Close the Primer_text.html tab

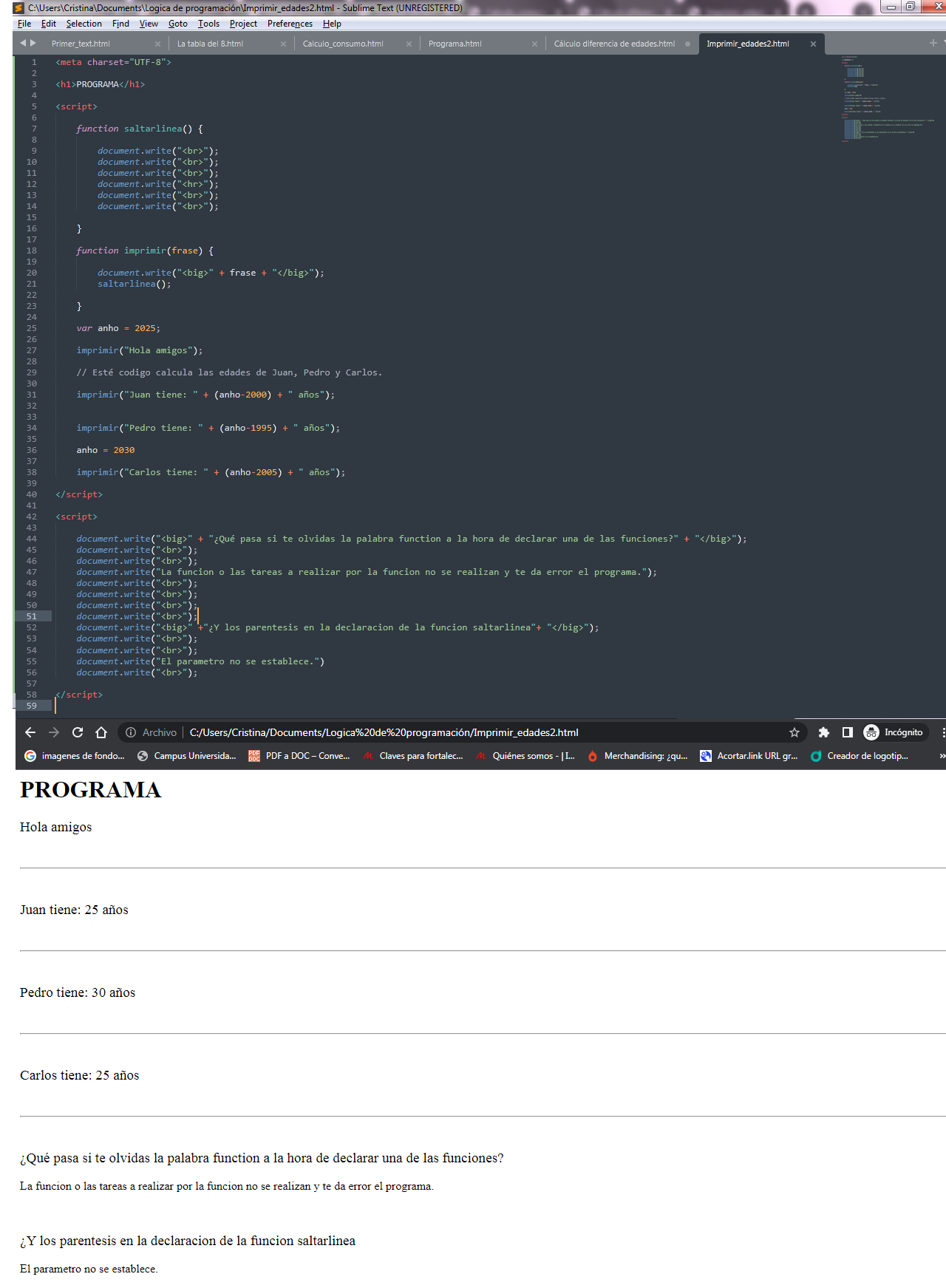click(x=157, y=44)
